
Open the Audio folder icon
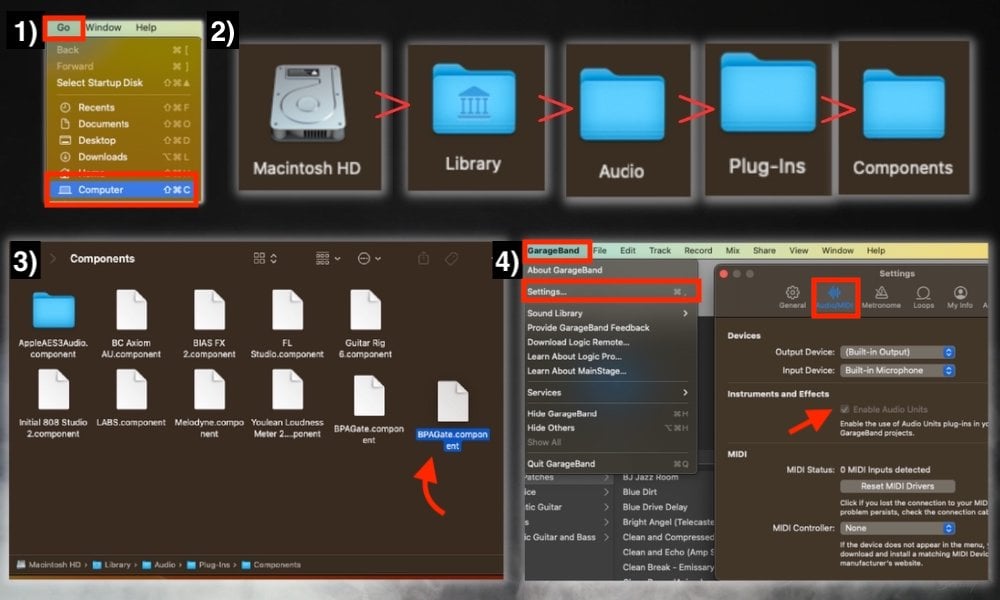pos(622,104)
